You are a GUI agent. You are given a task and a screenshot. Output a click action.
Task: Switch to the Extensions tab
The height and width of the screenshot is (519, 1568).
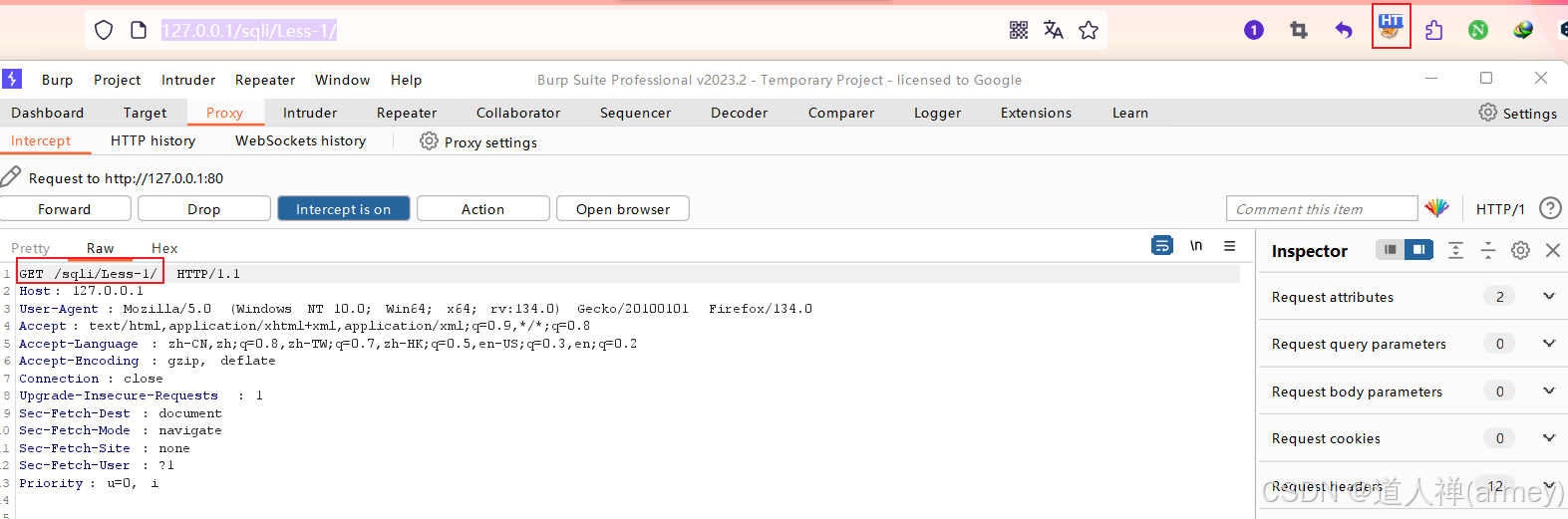tap(1036, 113)
